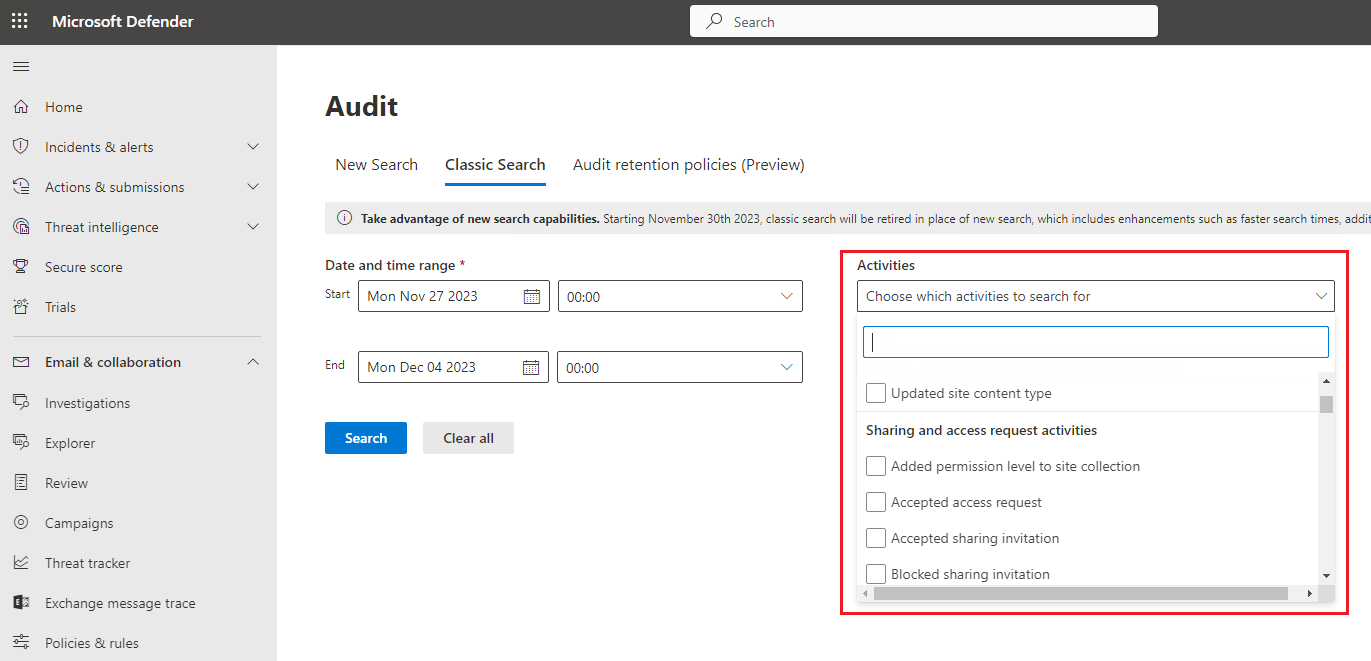Check Updated site content type
The height and width of the screenshot is (661, 1371).
point(876,393)
